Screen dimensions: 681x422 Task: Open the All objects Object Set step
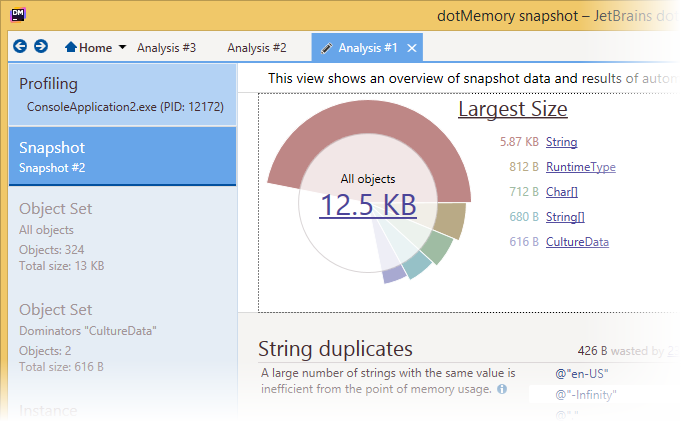121,236
